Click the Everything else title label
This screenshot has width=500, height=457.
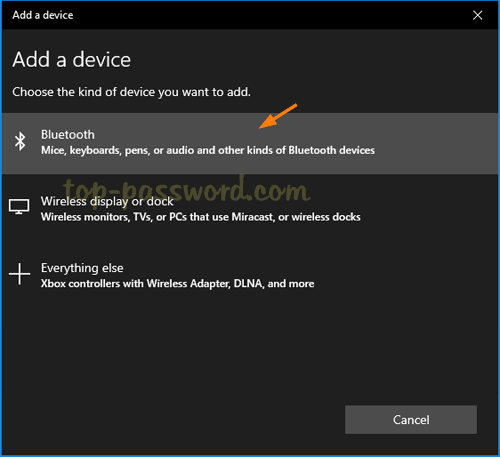82,268
